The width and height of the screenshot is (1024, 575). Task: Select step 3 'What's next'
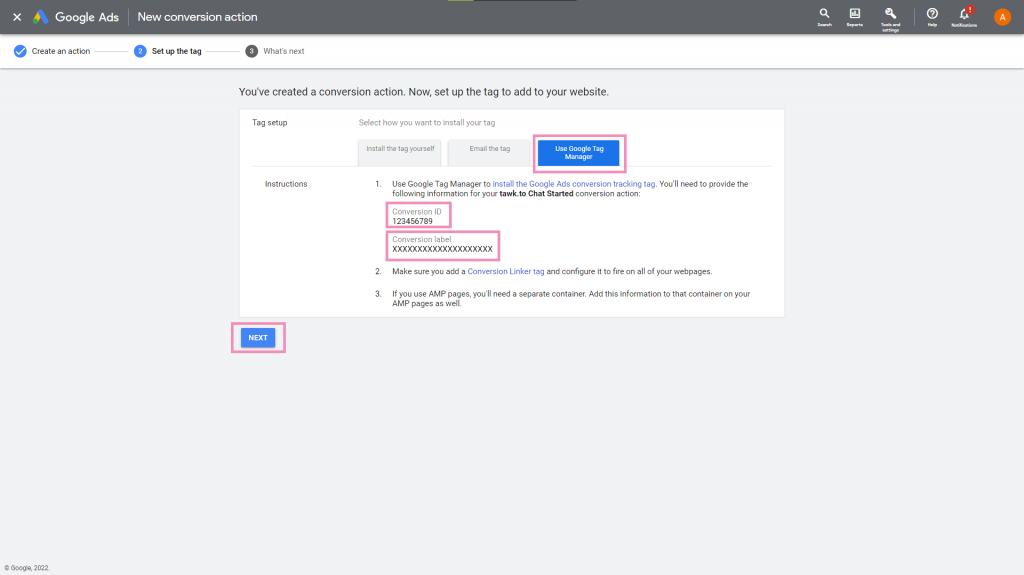[275, 51]
